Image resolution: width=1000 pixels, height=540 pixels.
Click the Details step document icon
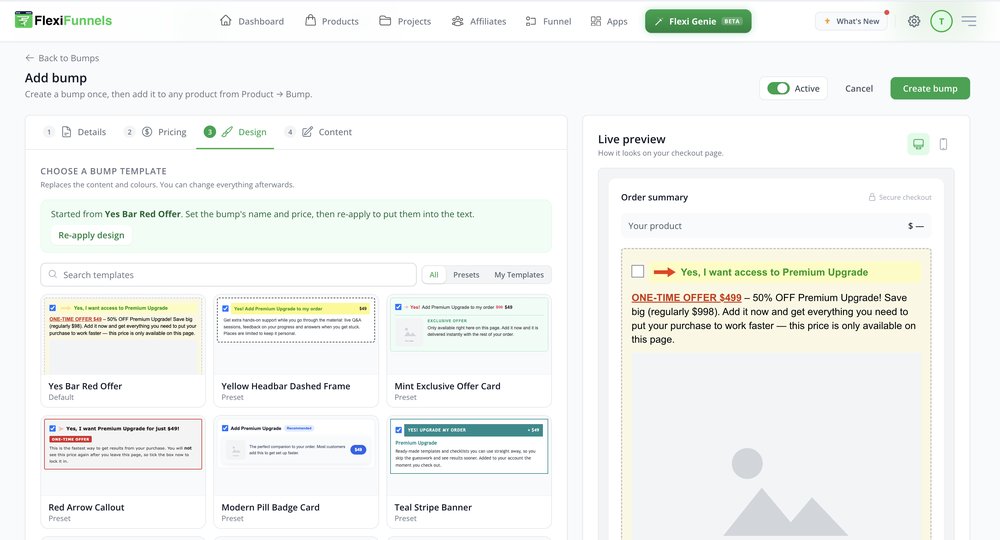pos(66,132)
